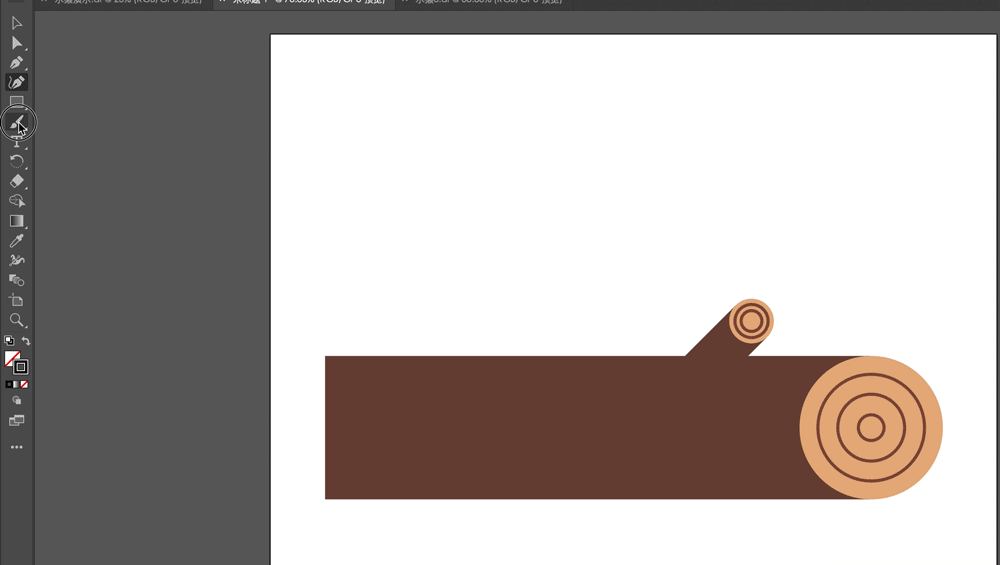This screenshot has height=565, width=1000.
Task: Select the Zoom magnifier tool
Action: [17, 320]
